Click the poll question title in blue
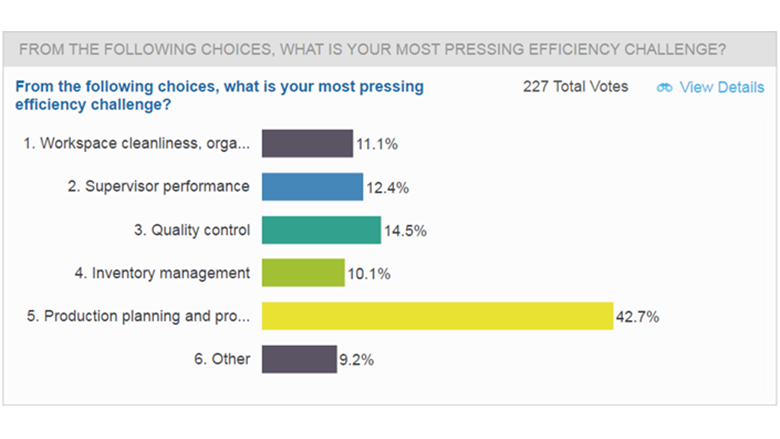The height and width of the screenshot is (439, 780). point(219,95)
